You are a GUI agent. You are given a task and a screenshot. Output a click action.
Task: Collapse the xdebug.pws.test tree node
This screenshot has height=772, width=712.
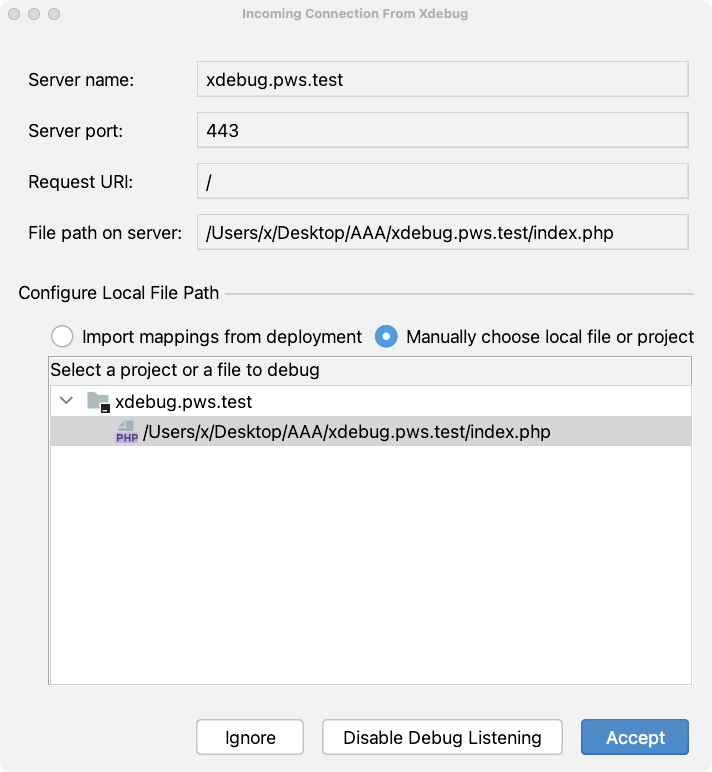[x=66, y=401]
